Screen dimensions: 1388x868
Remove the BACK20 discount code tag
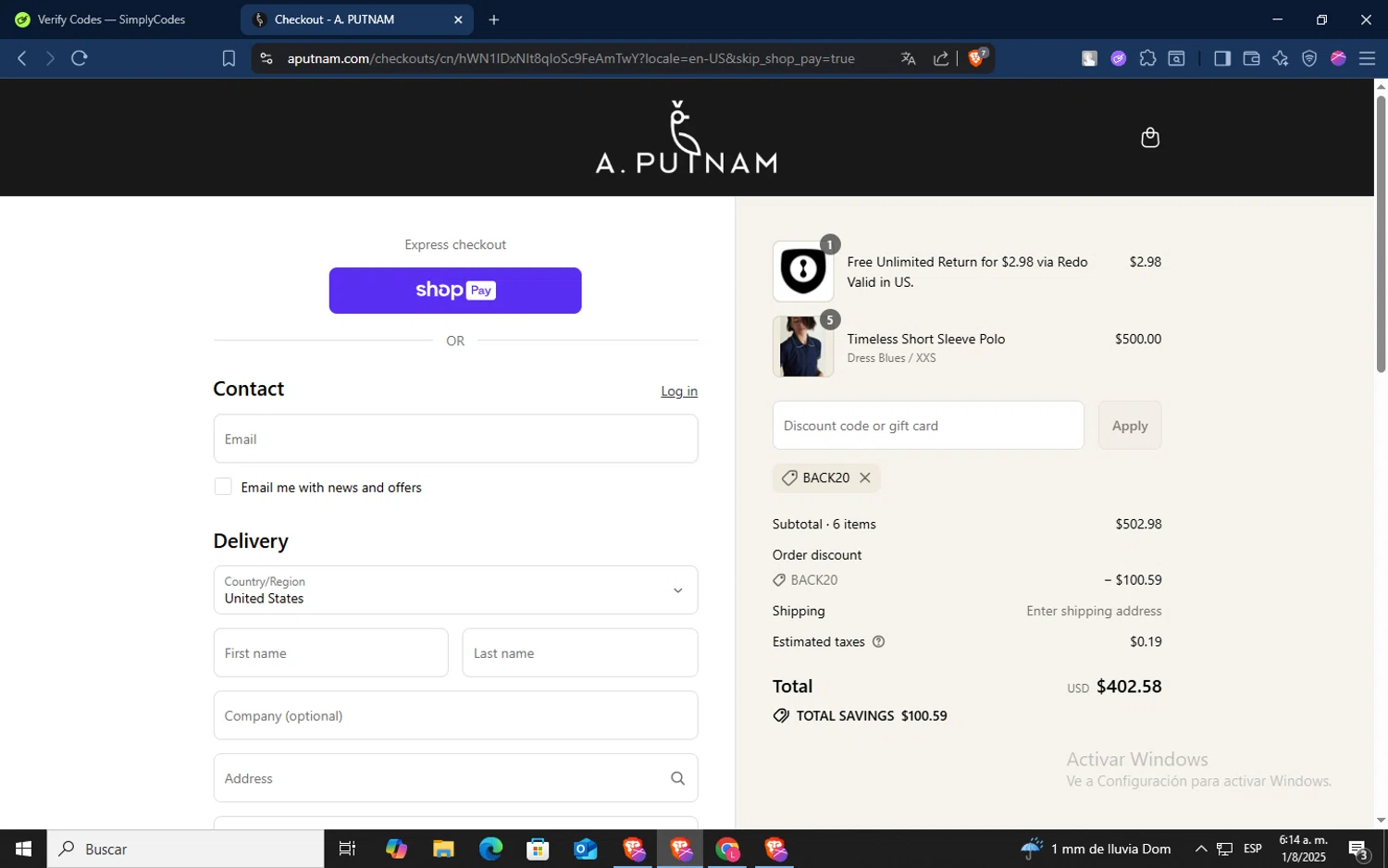pos(864,477)
